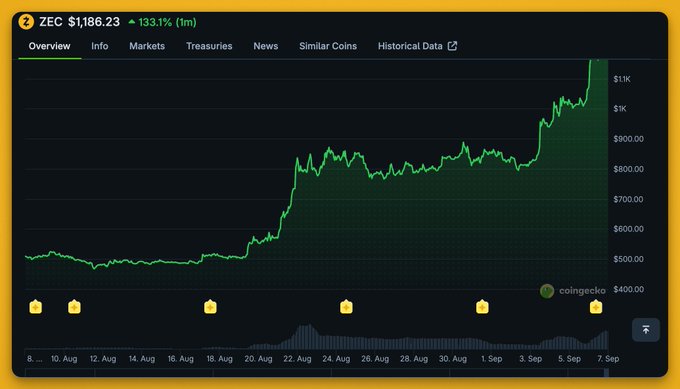Switch to the Info tab

tap(100, 46)
